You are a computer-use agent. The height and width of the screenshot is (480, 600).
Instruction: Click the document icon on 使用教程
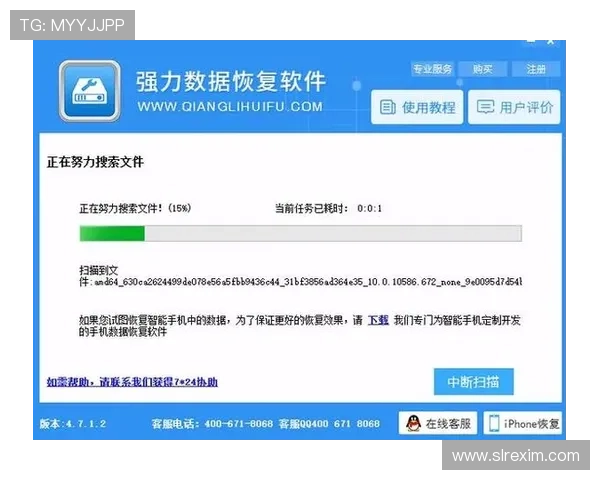click(388, 107)
